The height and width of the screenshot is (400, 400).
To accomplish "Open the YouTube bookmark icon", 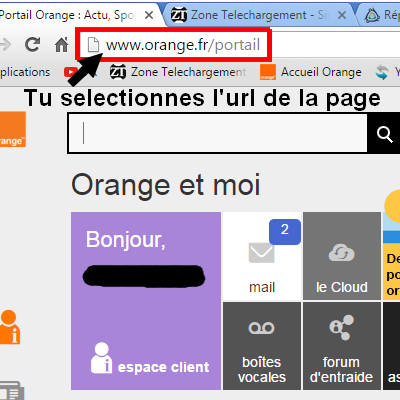I will pos(71,72).
